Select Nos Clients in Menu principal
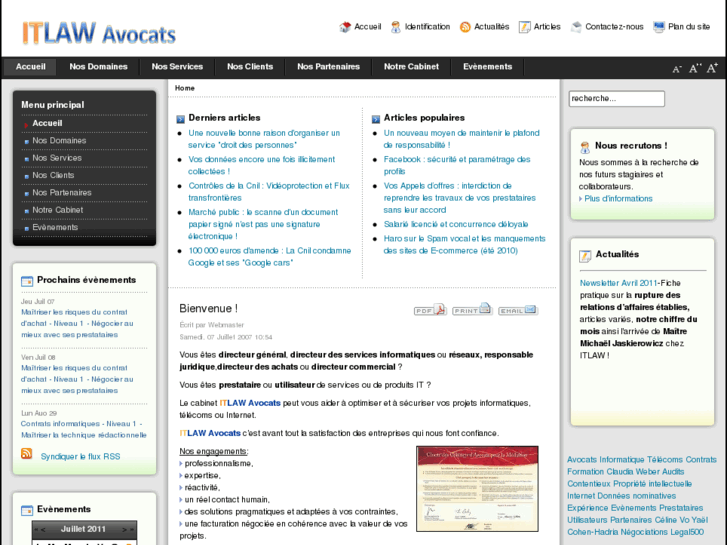Image resolution: width=727 pixels, height=545 pixels. (x=53, y=175)
